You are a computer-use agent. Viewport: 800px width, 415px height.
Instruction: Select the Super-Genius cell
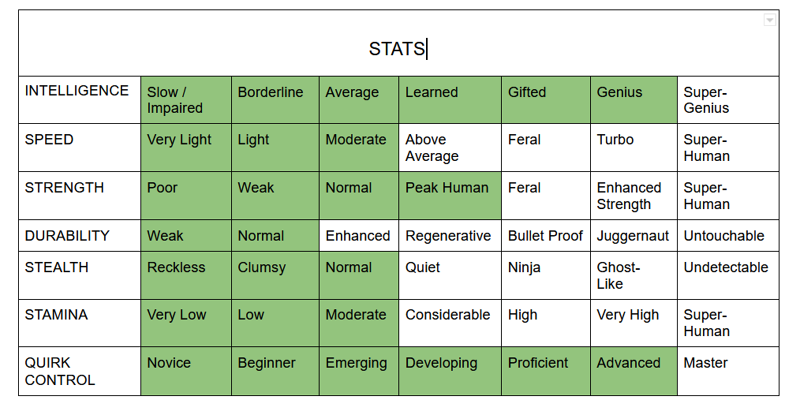coord(727,99)
